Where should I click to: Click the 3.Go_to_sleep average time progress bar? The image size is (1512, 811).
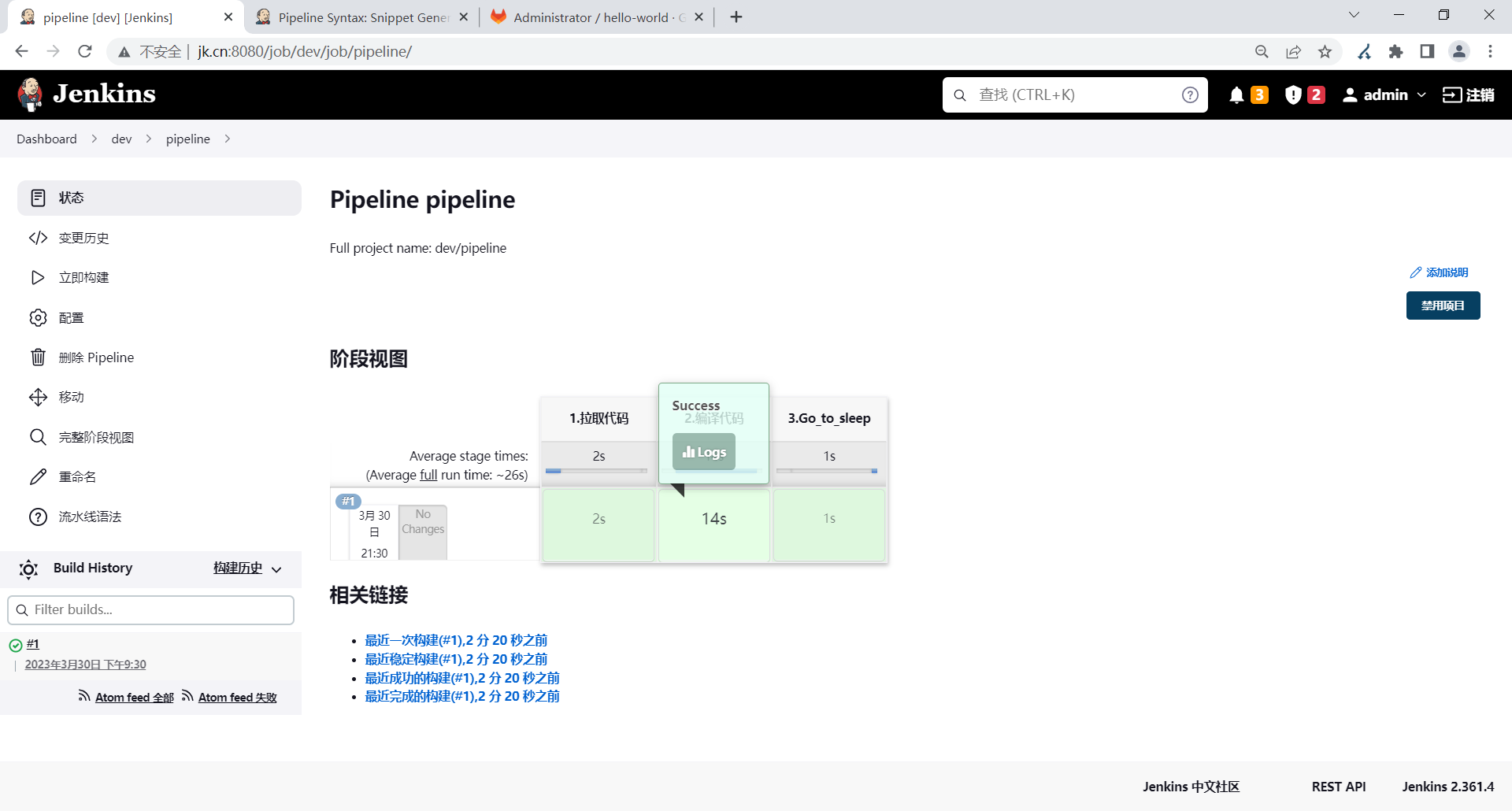coord(827,471)
